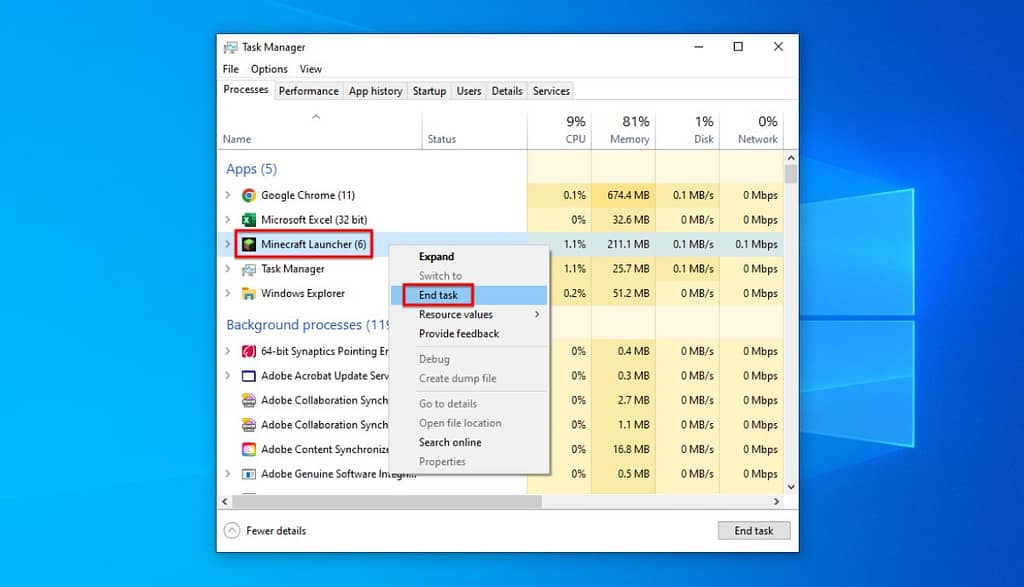Choose Provide feedback in the context menu
This screenshot has height=587, width=1024.
click(470, 334)
